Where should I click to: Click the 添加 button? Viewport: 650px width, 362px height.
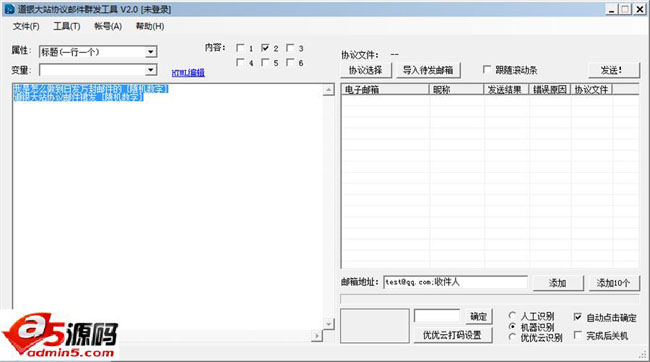pos(558,283)
